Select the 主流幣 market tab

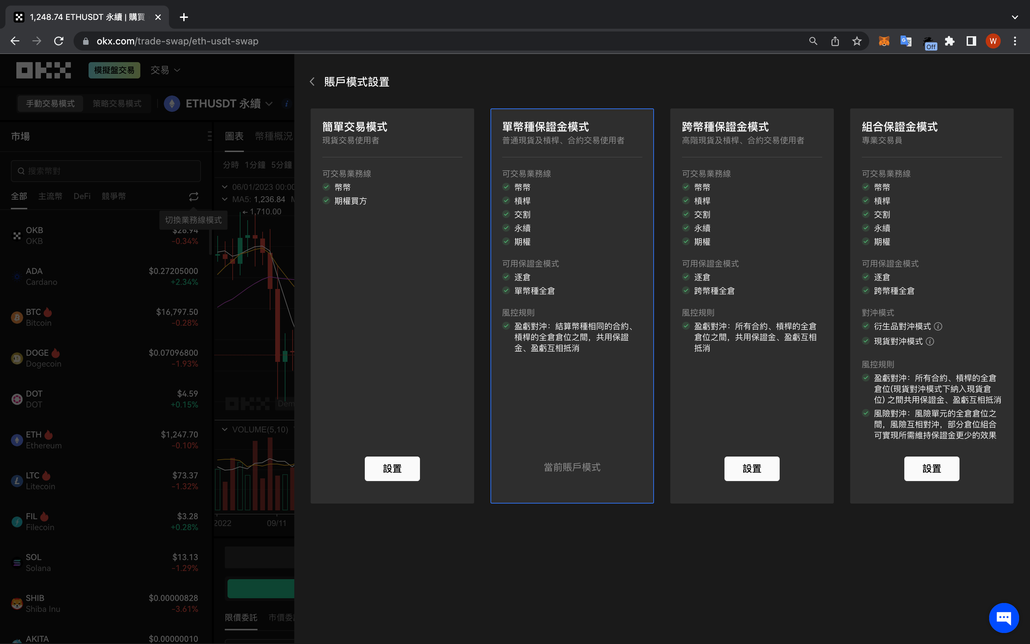point(50,196)
